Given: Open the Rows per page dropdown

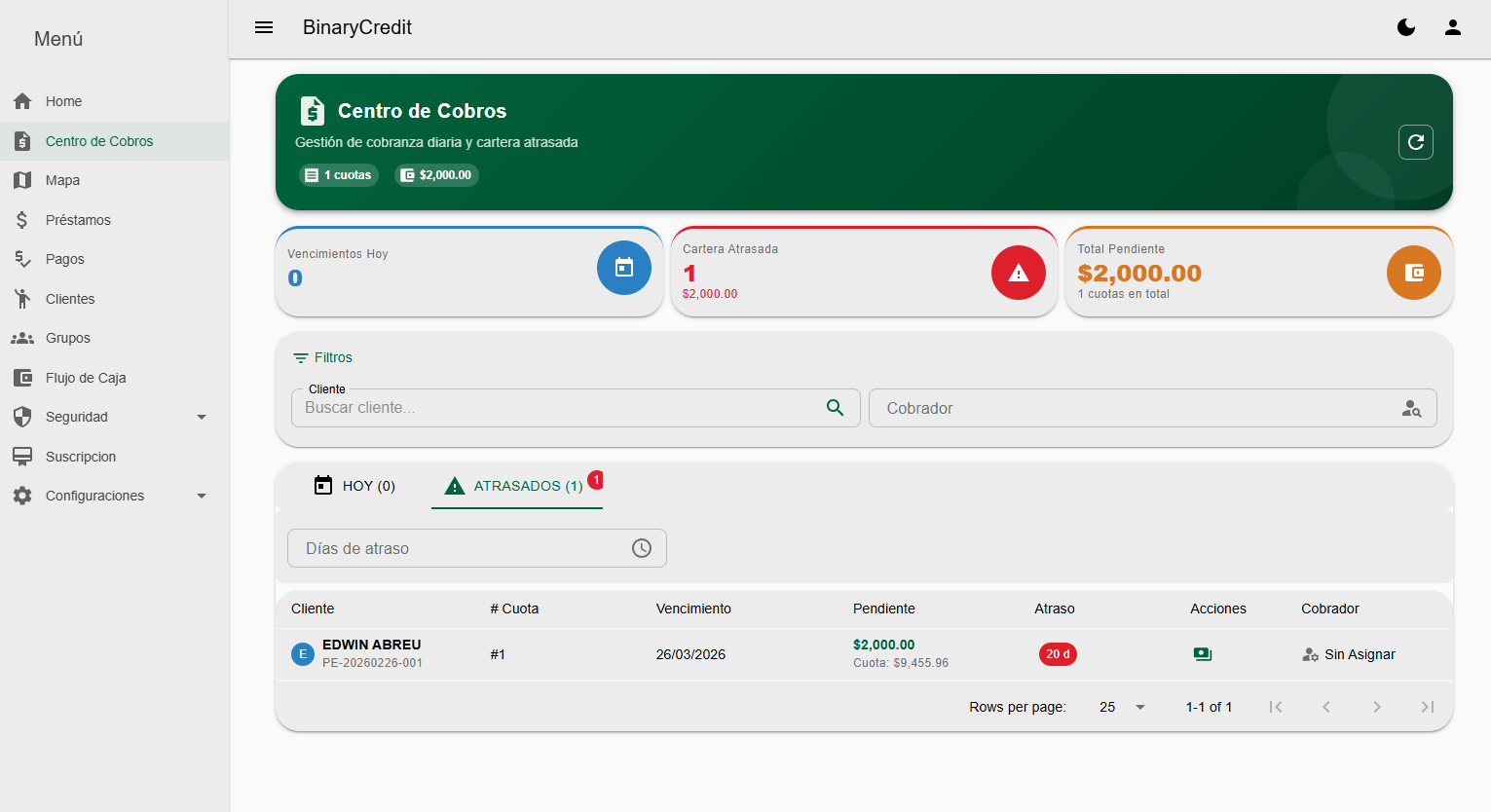Looking at the screenshot, I should (x=1122, y=707).
